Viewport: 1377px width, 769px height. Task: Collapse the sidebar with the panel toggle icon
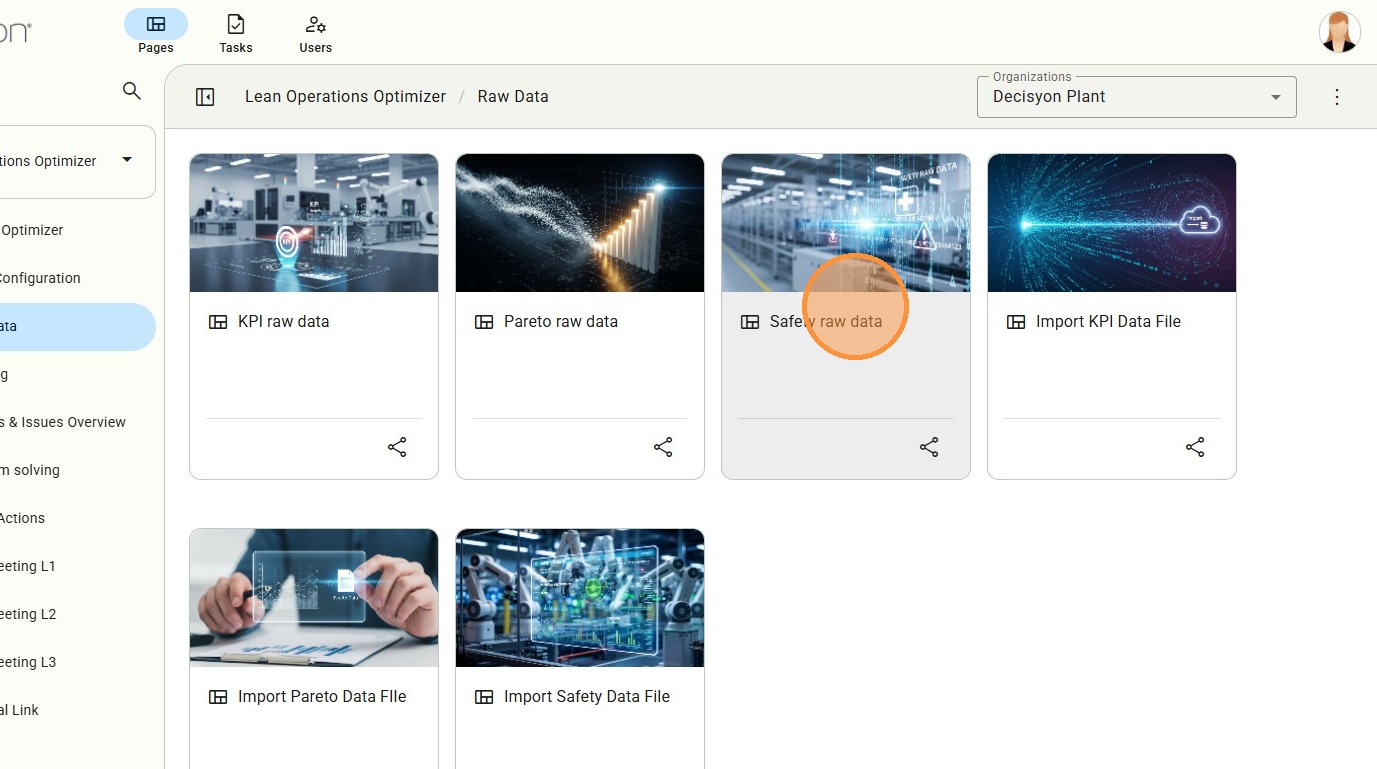coord(205,97)
